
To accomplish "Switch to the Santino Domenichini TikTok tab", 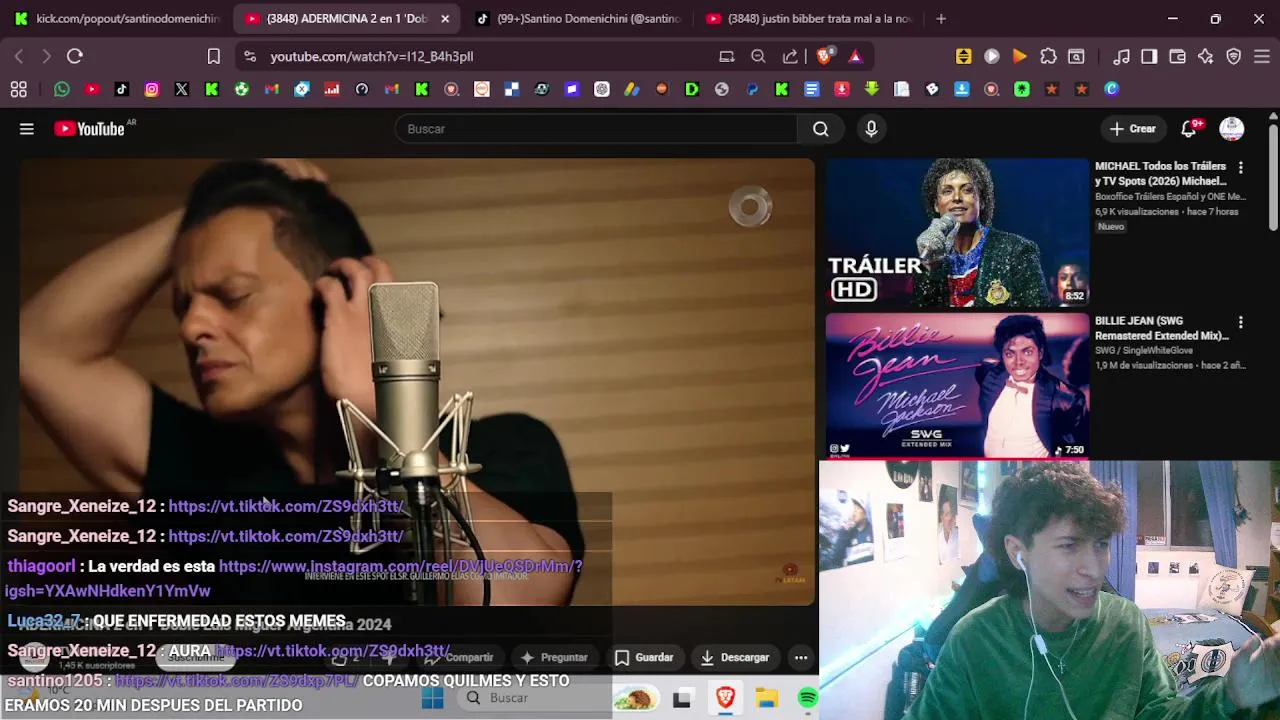I will 579,18.
